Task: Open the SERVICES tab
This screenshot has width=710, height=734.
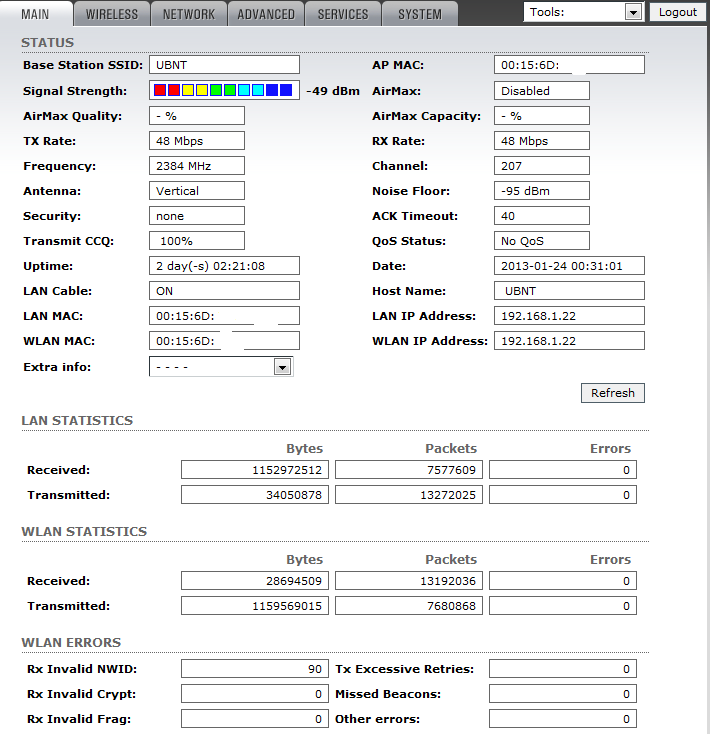Action: click(x=343, y=14)
